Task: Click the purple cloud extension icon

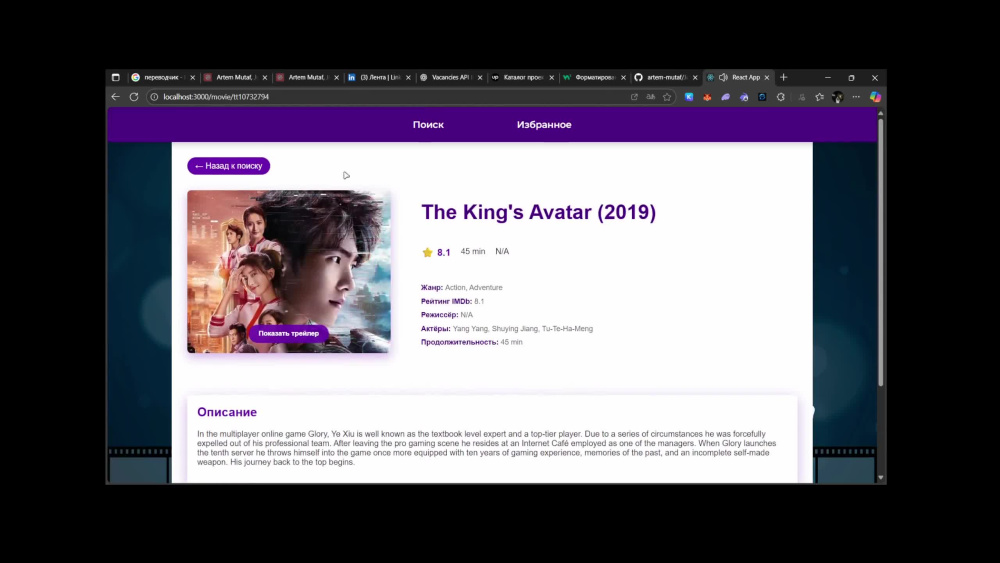Action: [x=726, y=97]
